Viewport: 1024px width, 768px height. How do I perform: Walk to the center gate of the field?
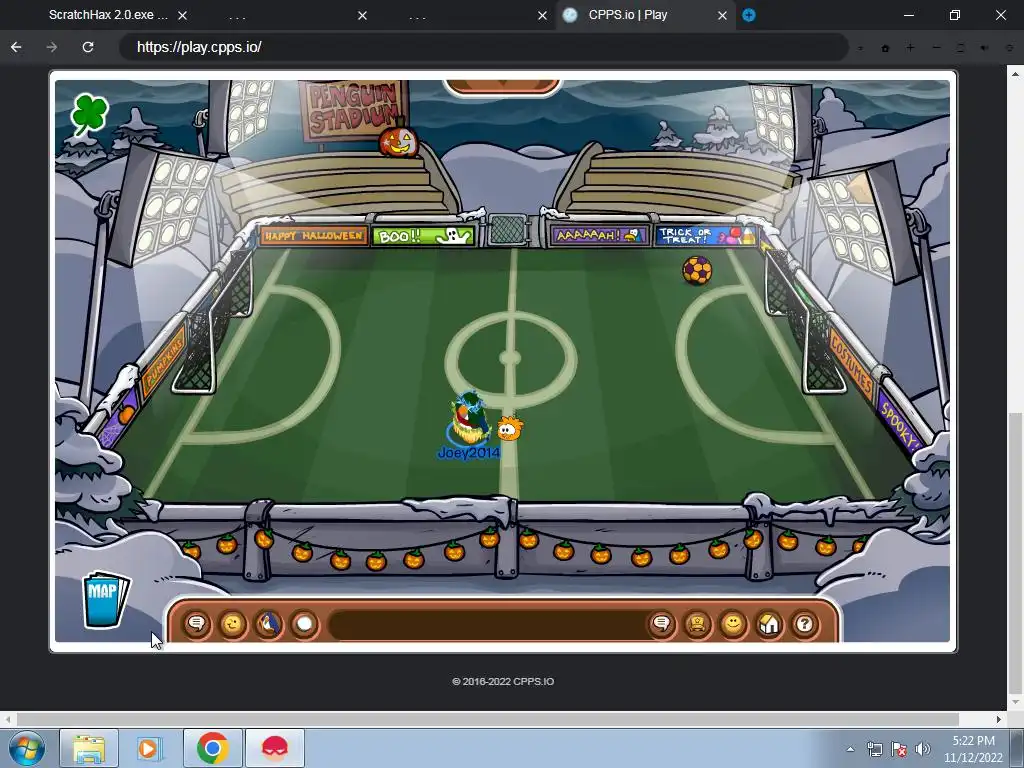pos(509,230)
